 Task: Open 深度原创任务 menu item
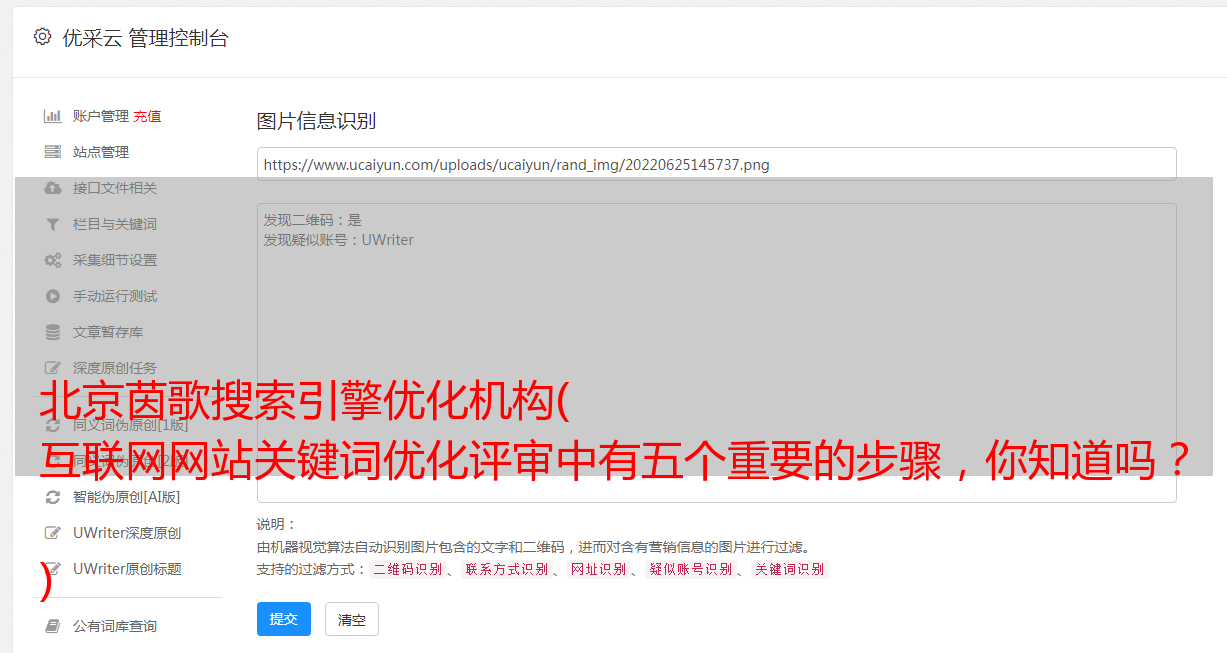(115, 368)
